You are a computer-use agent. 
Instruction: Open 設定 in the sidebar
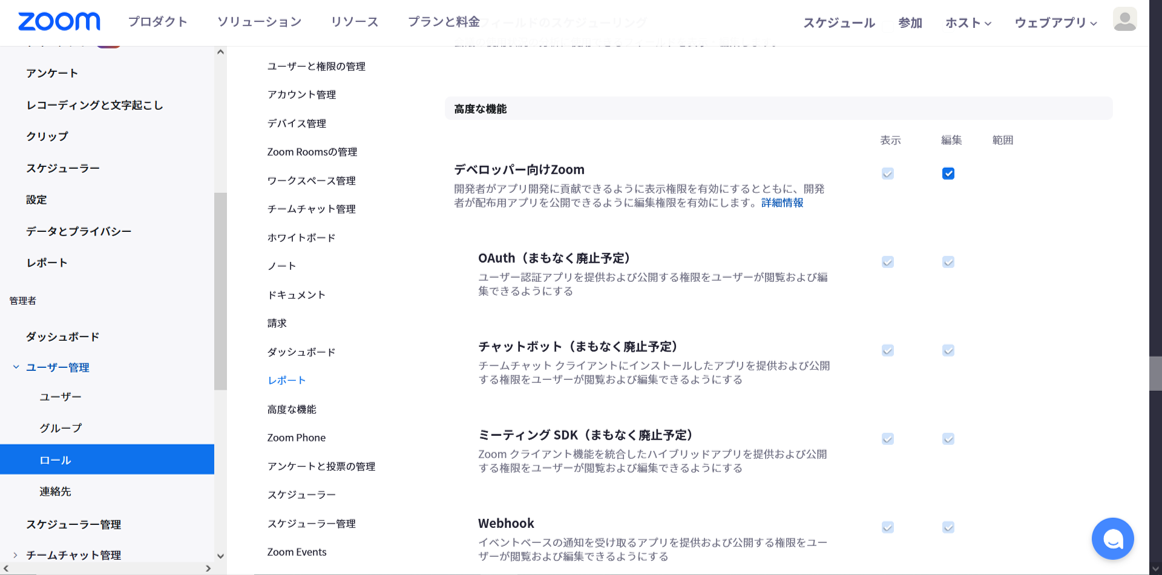coord(36,199)
